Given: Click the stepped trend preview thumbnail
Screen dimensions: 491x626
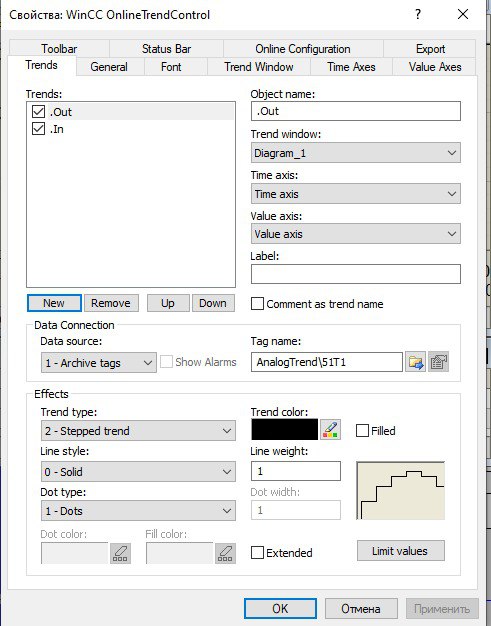Looking at the screenshot, I should point(400,491).
